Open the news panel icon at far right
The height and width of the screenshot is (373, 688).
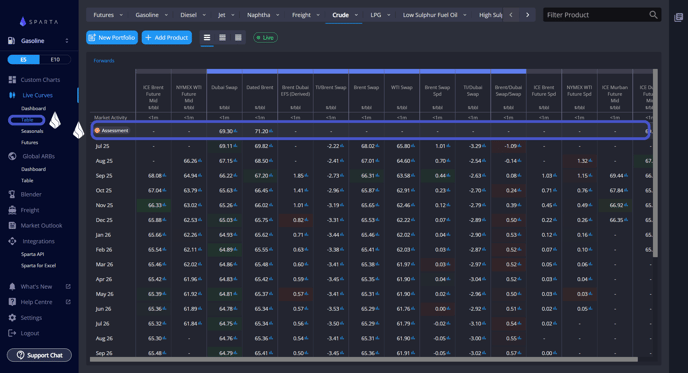(678, 18)
